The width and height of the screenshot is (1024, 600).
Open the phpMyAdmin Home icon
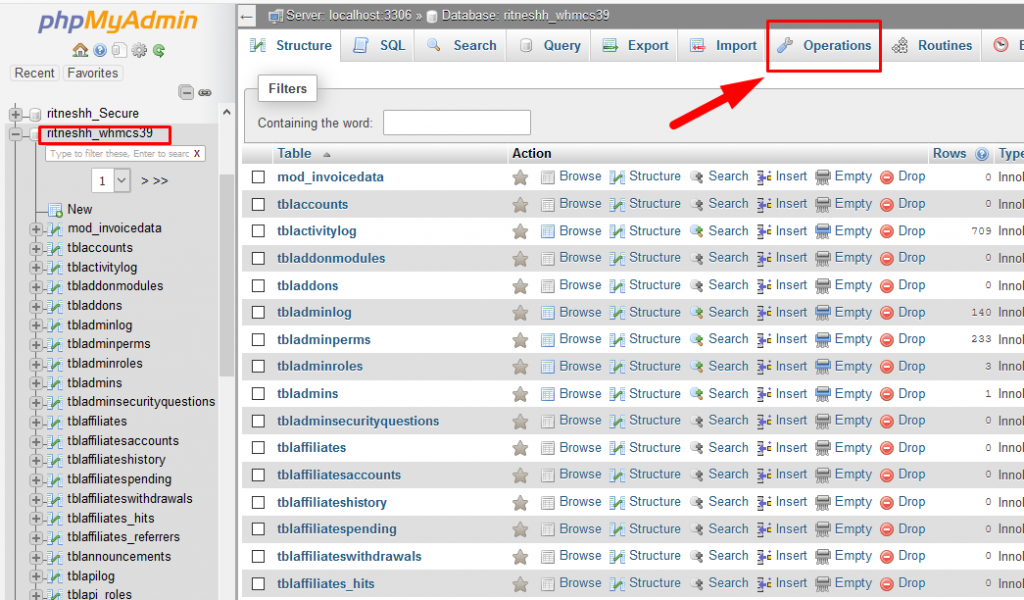[80, 50]
